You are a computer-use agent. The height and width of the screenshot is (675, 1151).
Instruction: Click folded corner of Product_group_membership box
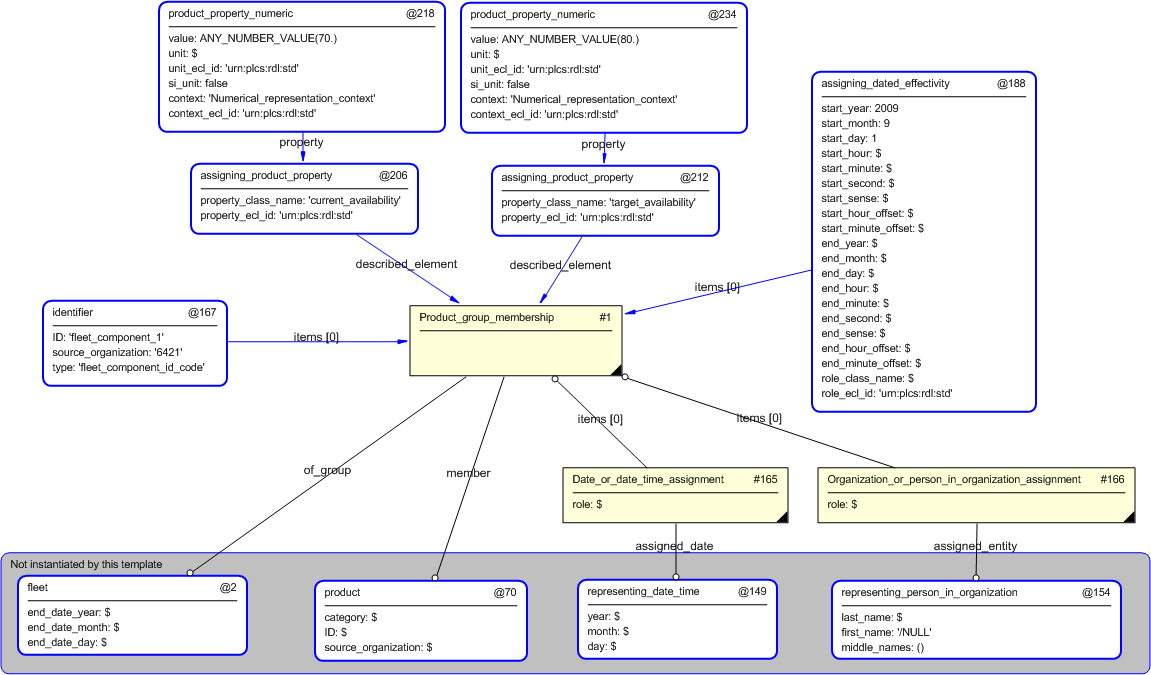pos(617,370)
